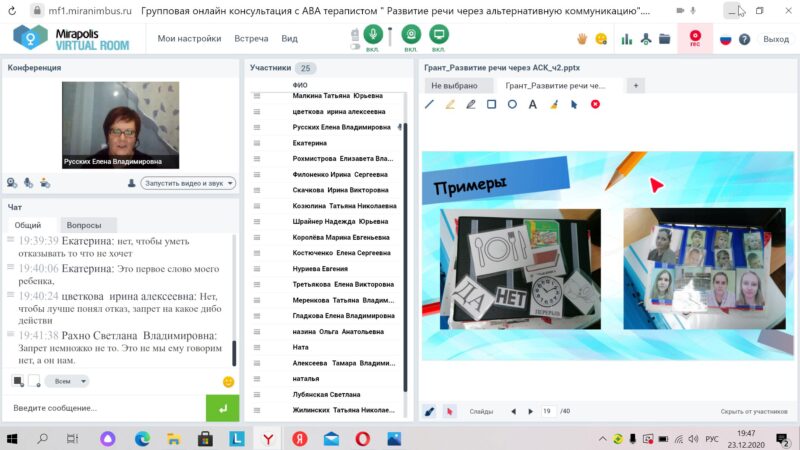Adjust the microphone volume slider
This screenshot has height=450, width=800.
[390, 37]
